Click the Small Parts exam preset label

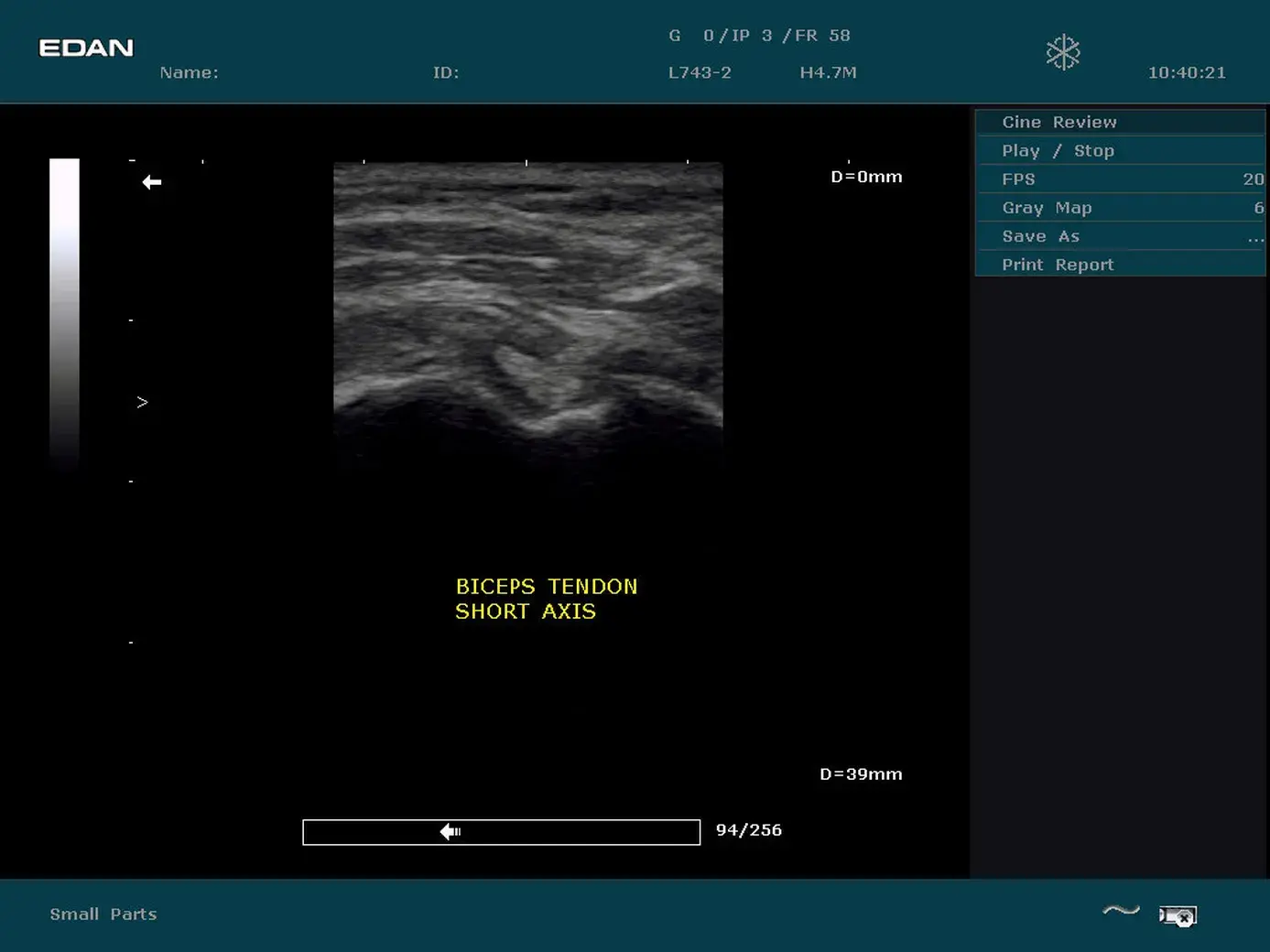tap(103, 914)
